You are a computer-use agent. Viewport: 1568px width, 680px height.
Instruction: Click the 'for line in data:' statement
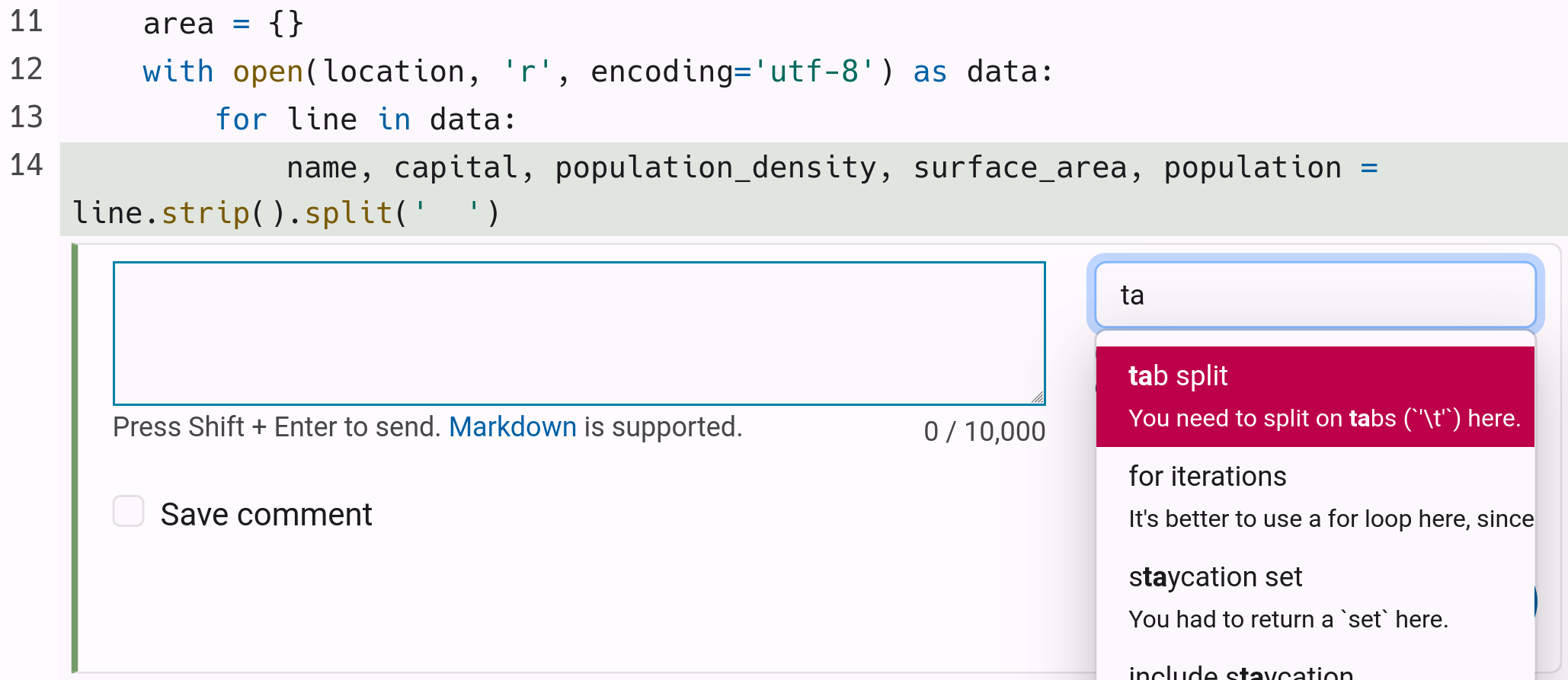click(366, 120)
